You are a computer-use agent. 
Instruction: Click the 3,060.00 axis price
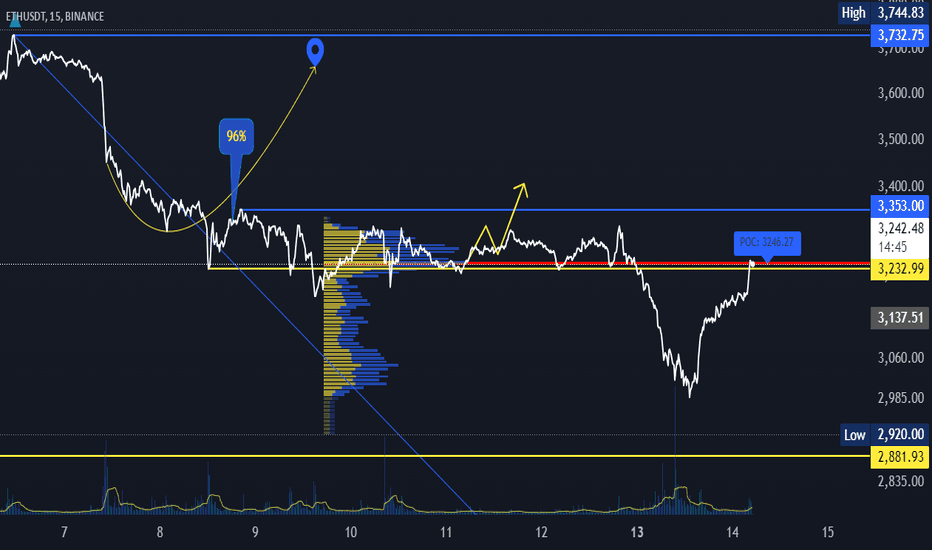900,357
